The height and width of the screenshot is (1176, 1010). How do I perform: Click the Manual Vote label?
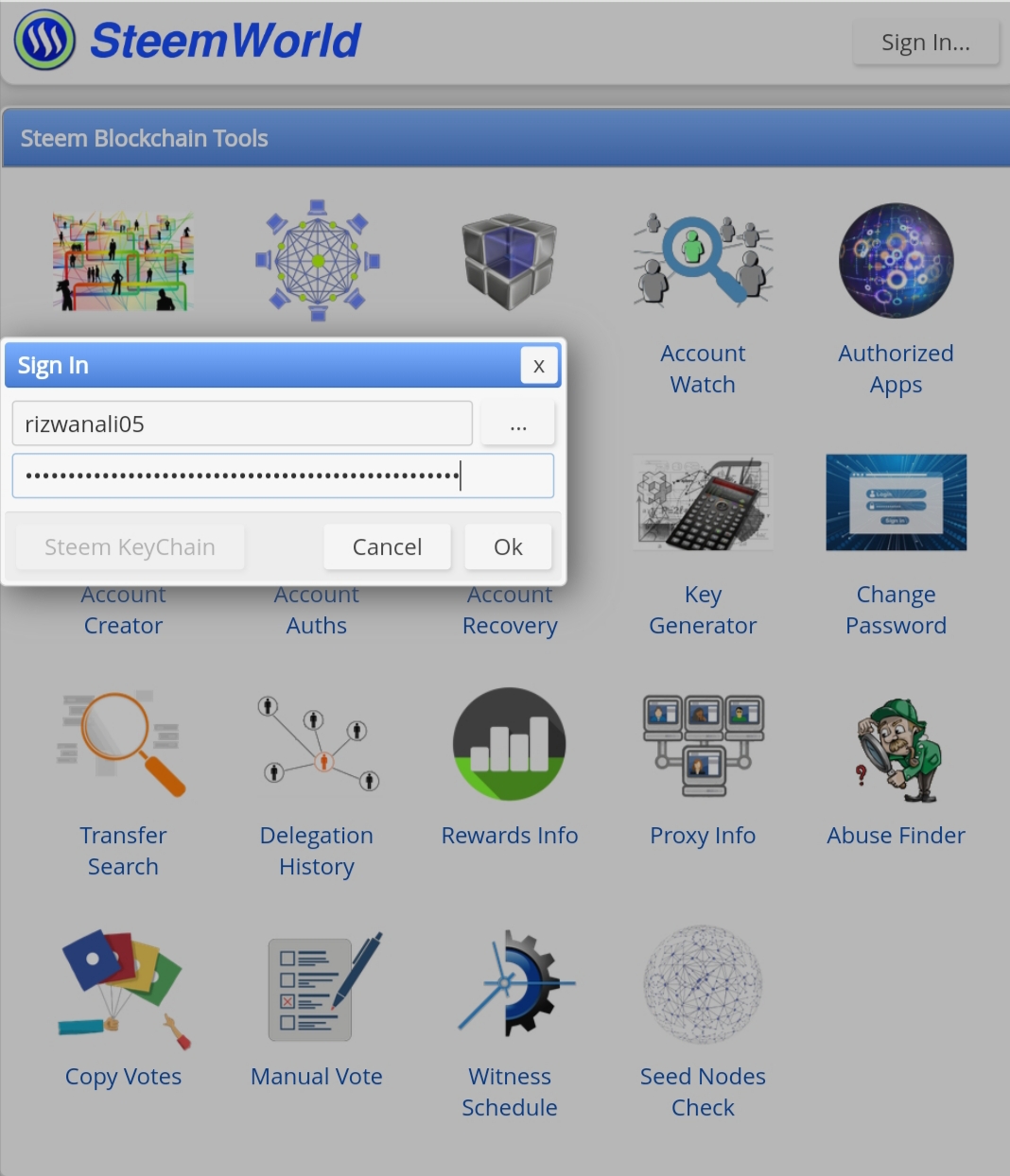tap(317, 1077)
